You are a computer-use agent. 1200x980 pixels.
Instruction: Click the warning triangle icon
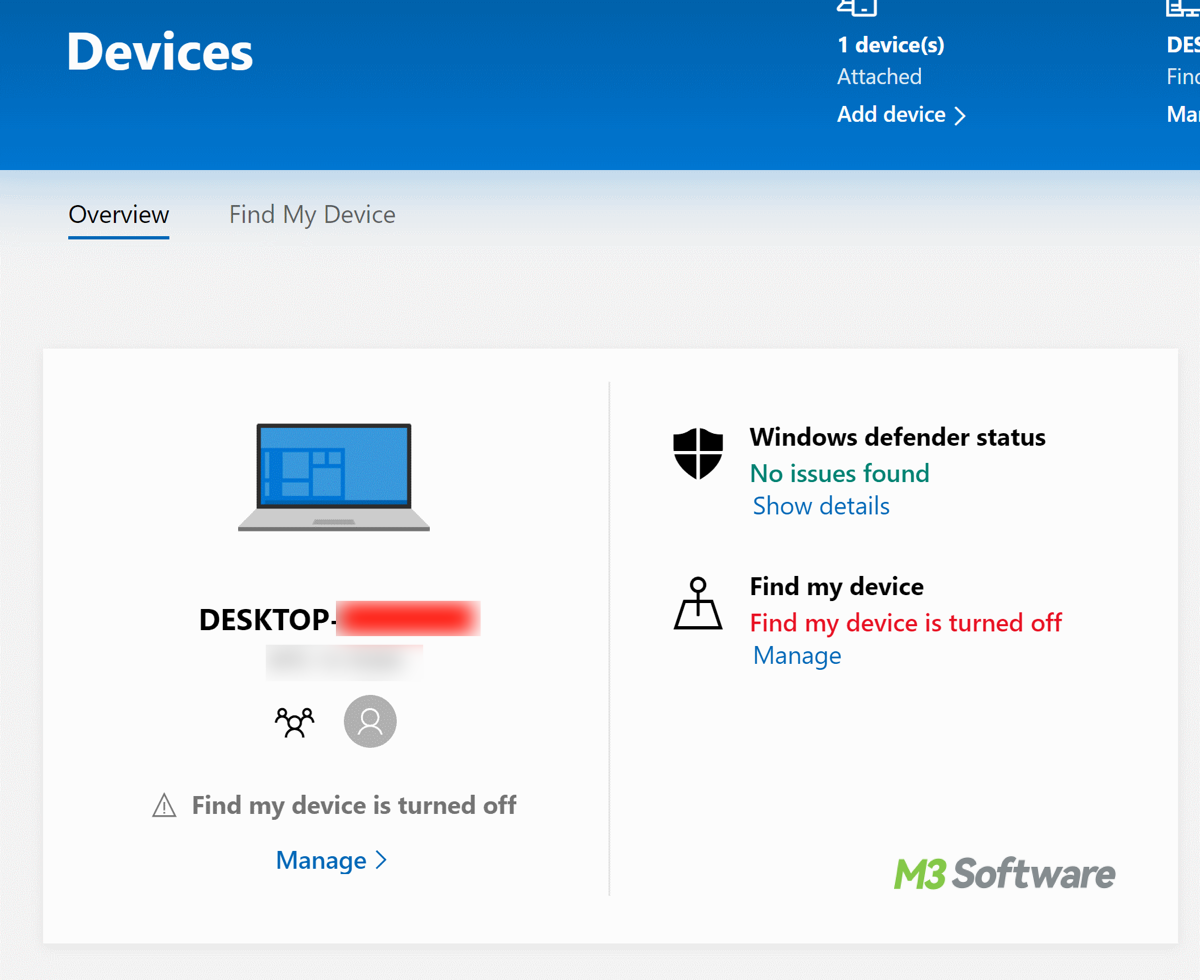164,805
